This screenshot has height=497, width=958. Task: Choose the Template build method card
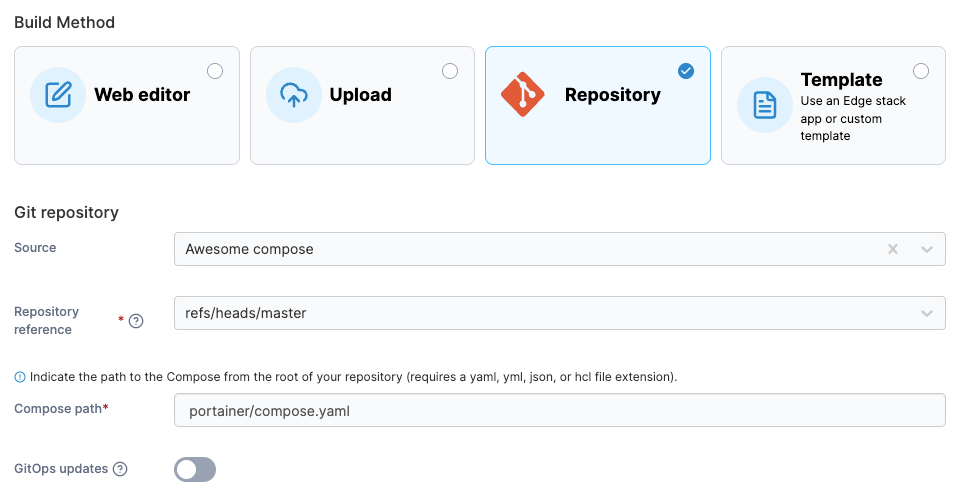(833, 105)
